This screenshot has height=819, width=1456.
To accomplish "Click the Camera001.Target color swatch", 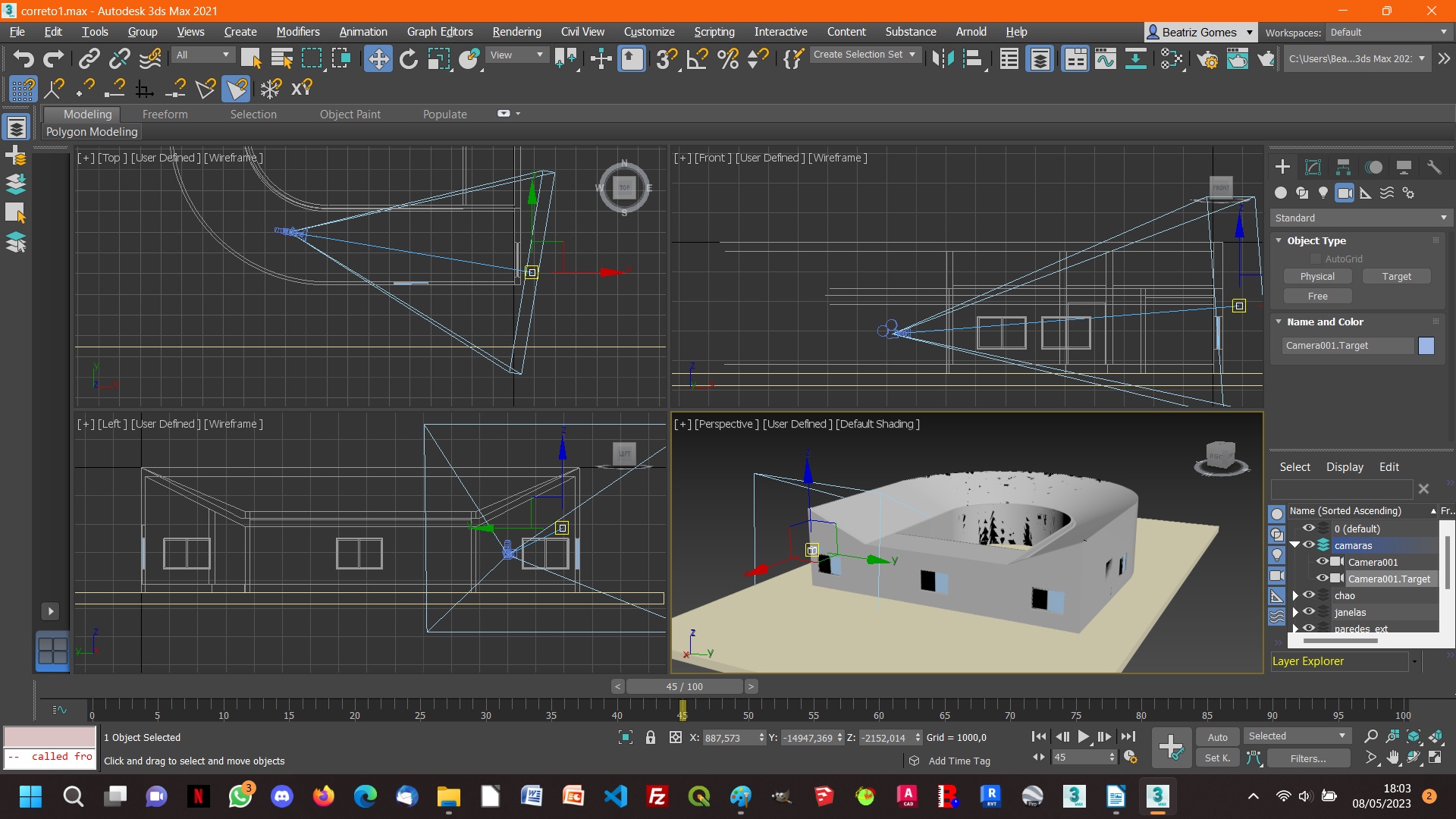I will [x=1427, y=345].
